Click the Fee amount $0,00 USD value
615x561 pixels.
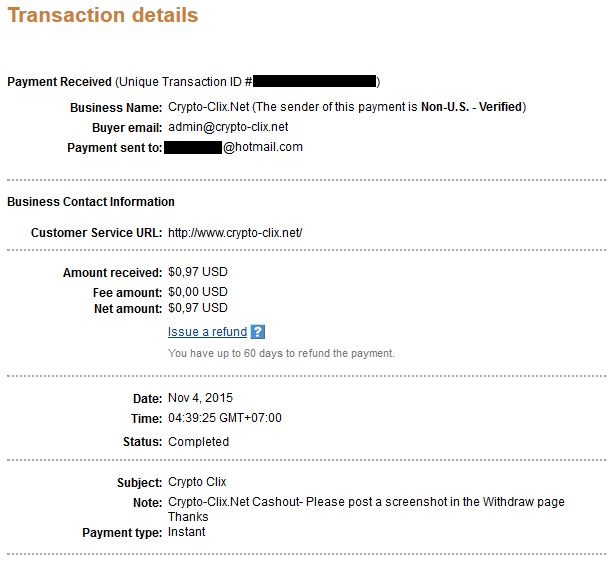pyautogui.click(x=198, y=292)
